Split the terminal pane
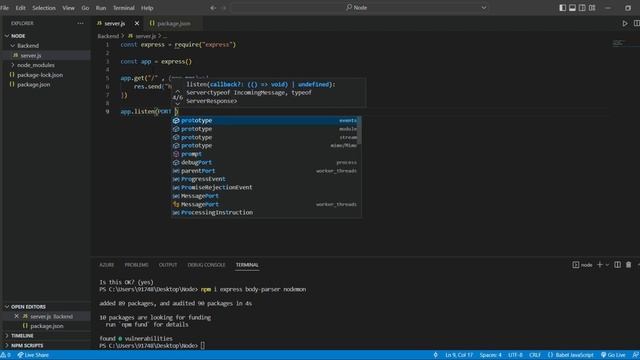 [x=618, y=265]
